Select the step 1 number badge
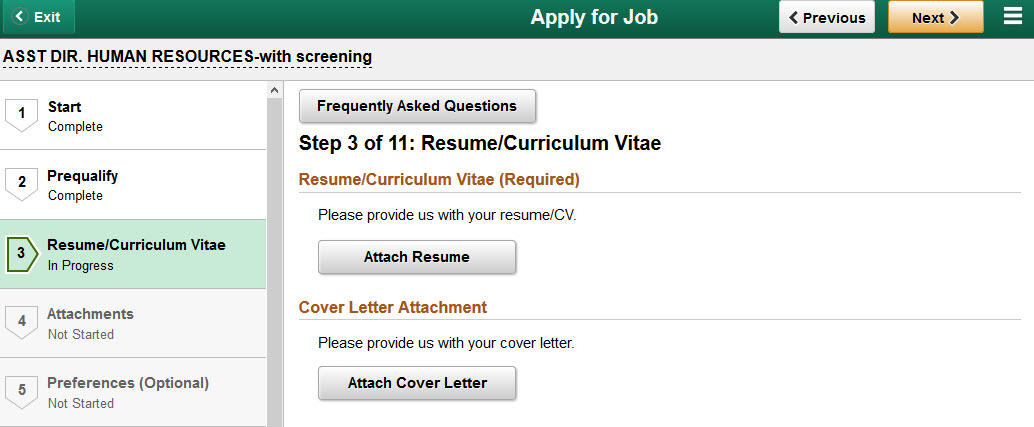Screen dimensions: 1034x427 click(x=22, y=115)
